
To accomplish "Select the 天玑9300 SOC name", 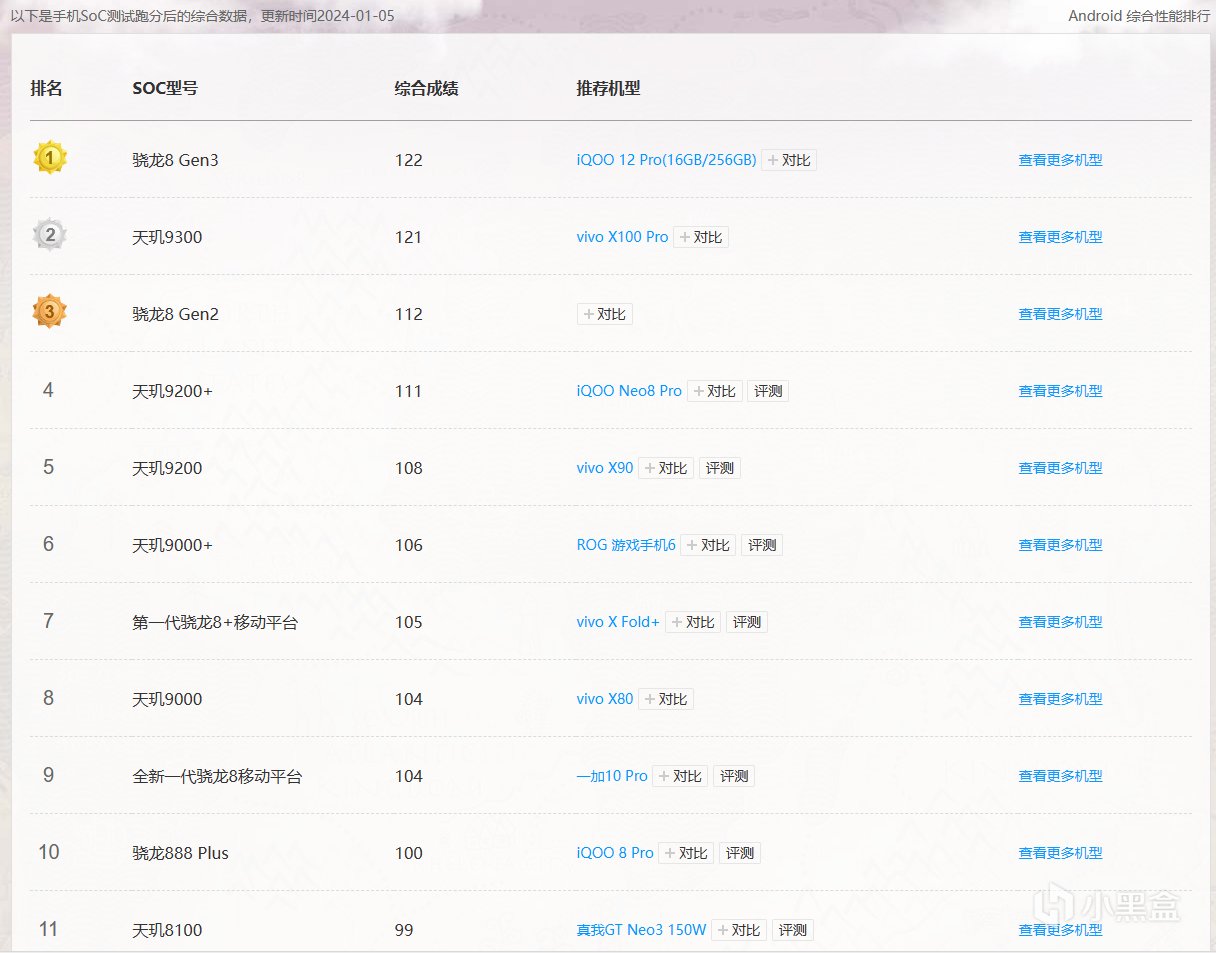I will point(167,237).
